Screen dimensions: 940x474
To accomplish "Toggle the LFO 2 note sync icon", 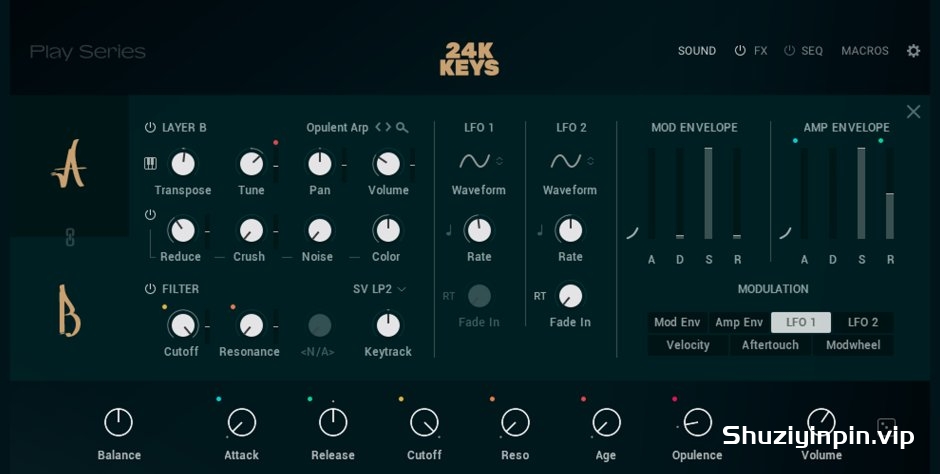I will (x=540, y=230).
